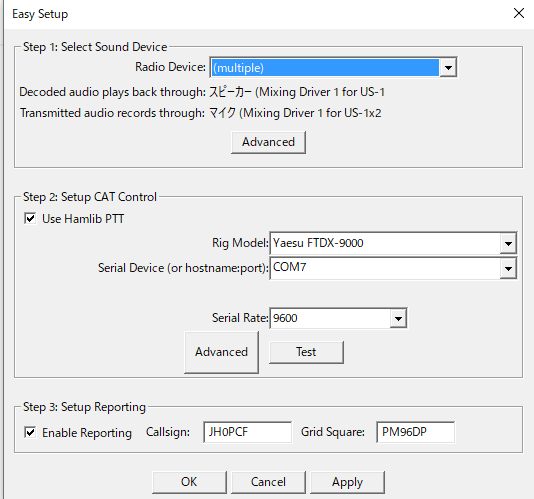
Task: Click the Test CAT control button
Action: pos(306,352)
